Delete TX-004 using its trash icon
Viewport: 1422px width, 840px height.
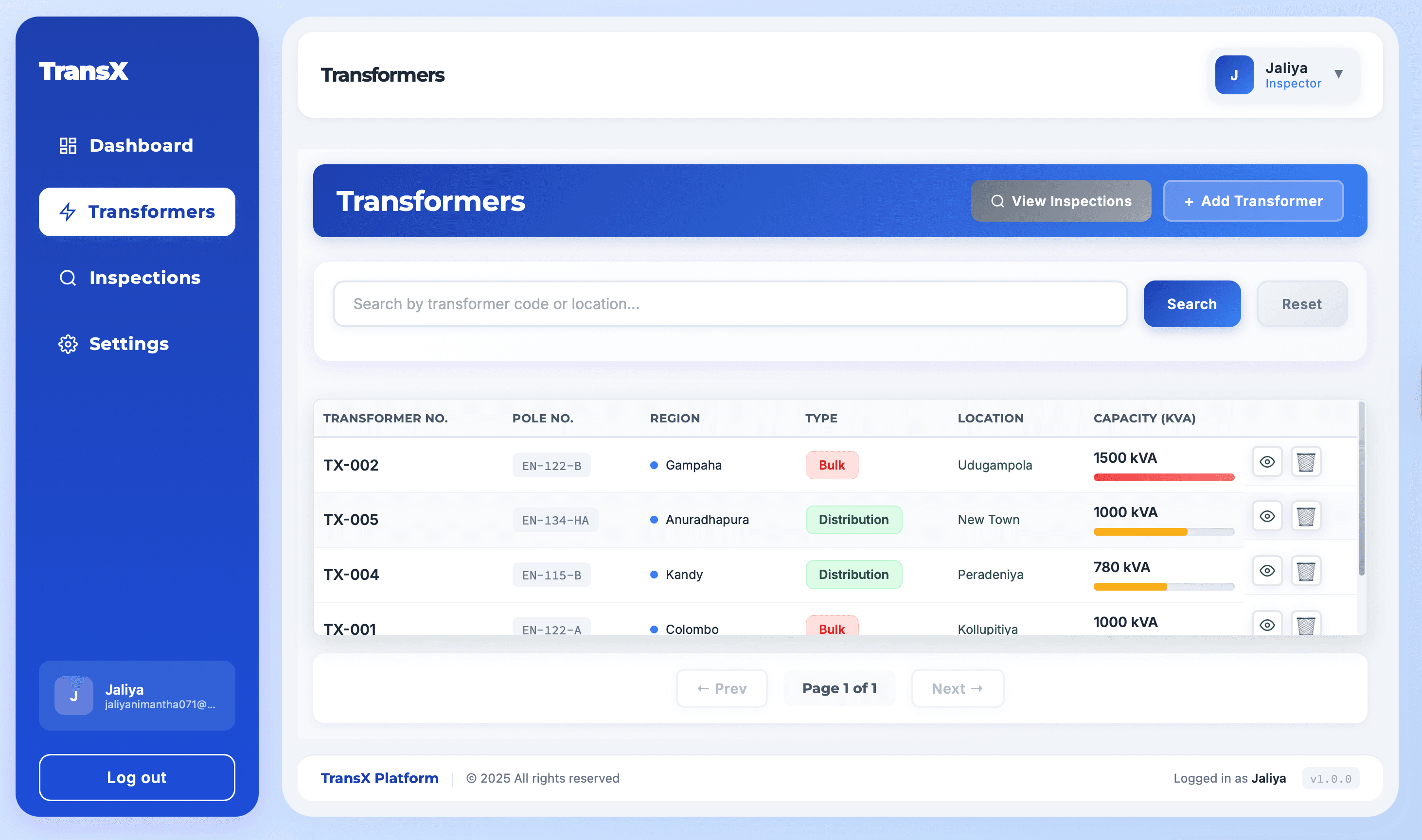click(x=1305, y=571)
